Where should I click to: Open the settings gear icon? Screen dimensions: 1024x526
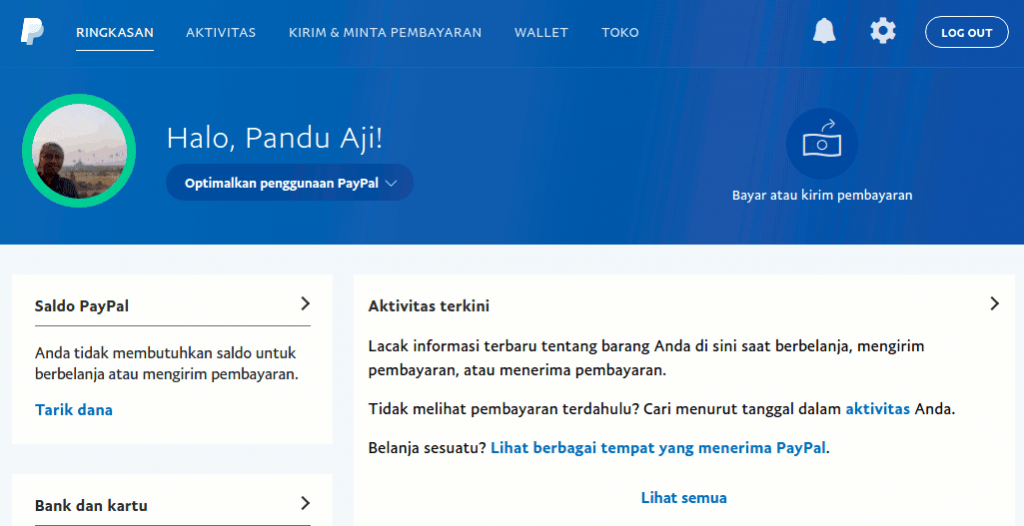pyautogui.click(x=883, y=31)
